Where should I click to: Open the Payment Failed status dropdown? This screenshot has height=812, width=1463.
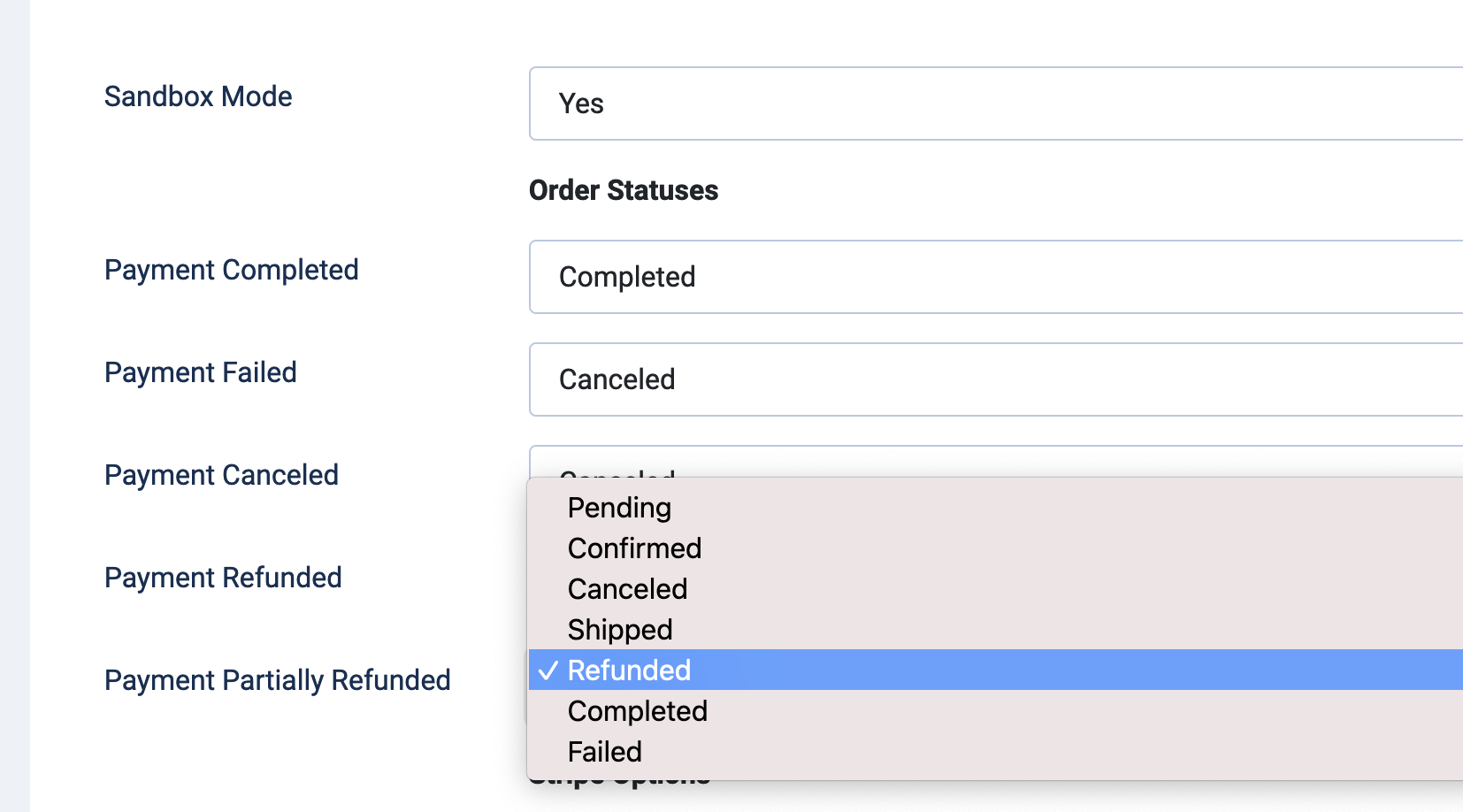point(995,379)
